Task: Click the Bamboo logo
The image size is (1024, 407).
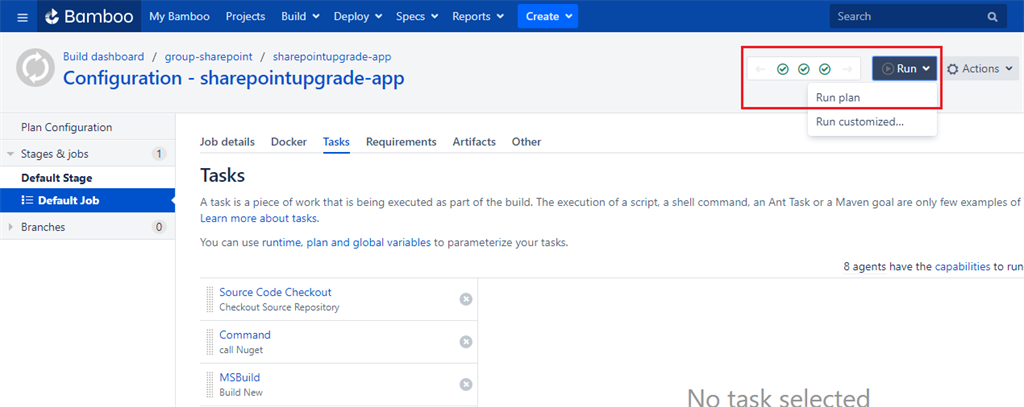Action: coord(88,16)
